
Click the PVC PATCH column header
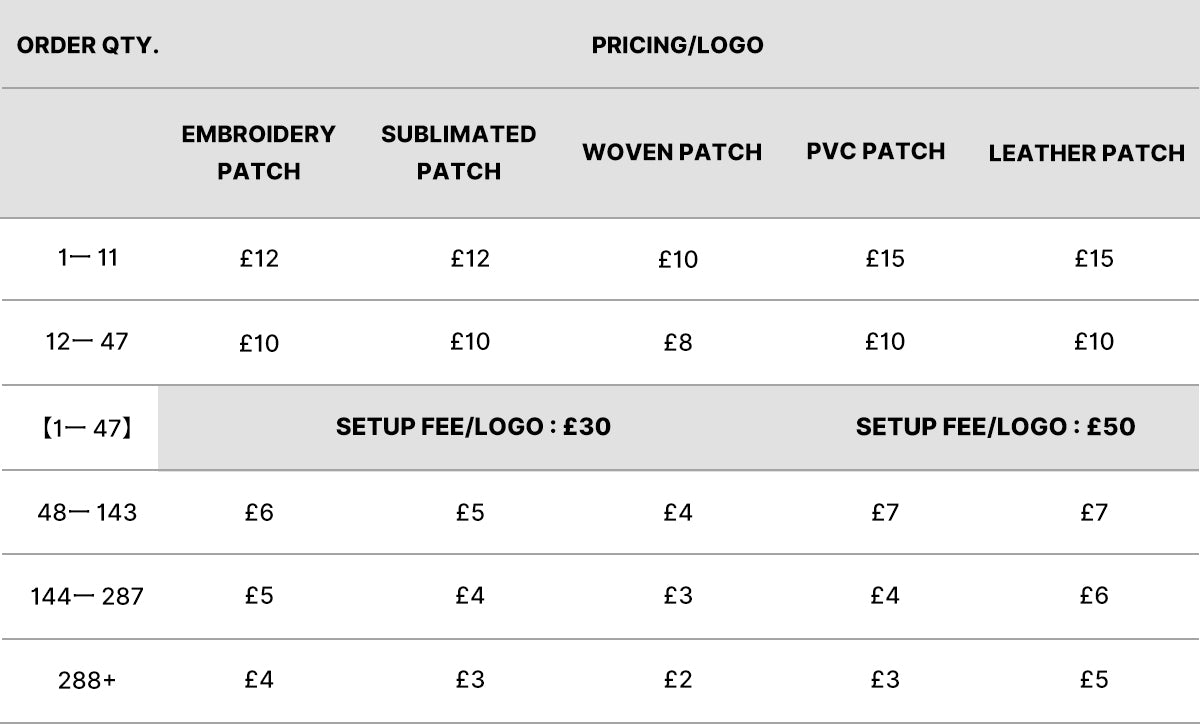pos(876,152)
